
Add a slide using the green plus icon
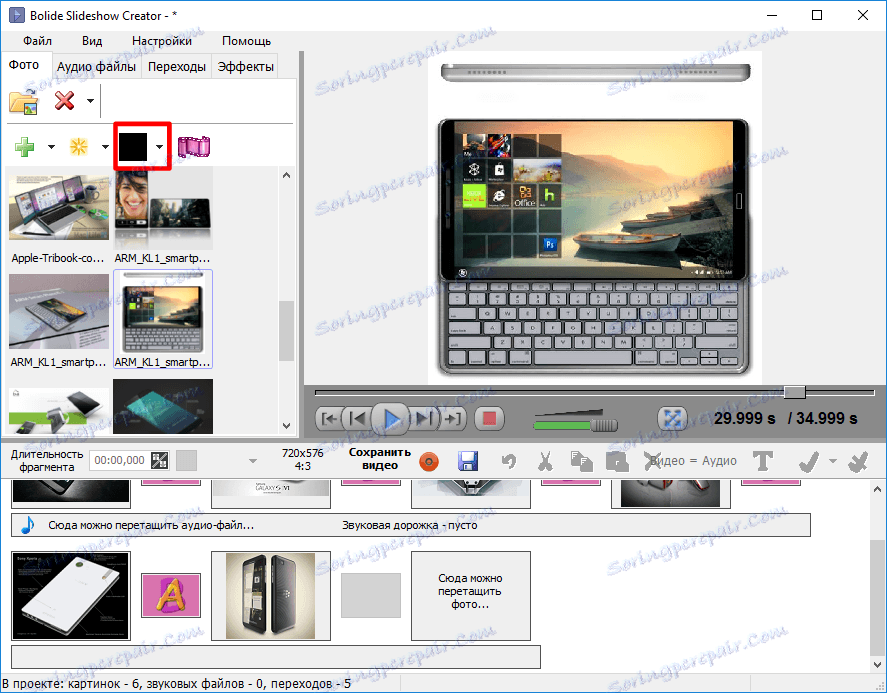pyautogui.click(x=22, y=146)
